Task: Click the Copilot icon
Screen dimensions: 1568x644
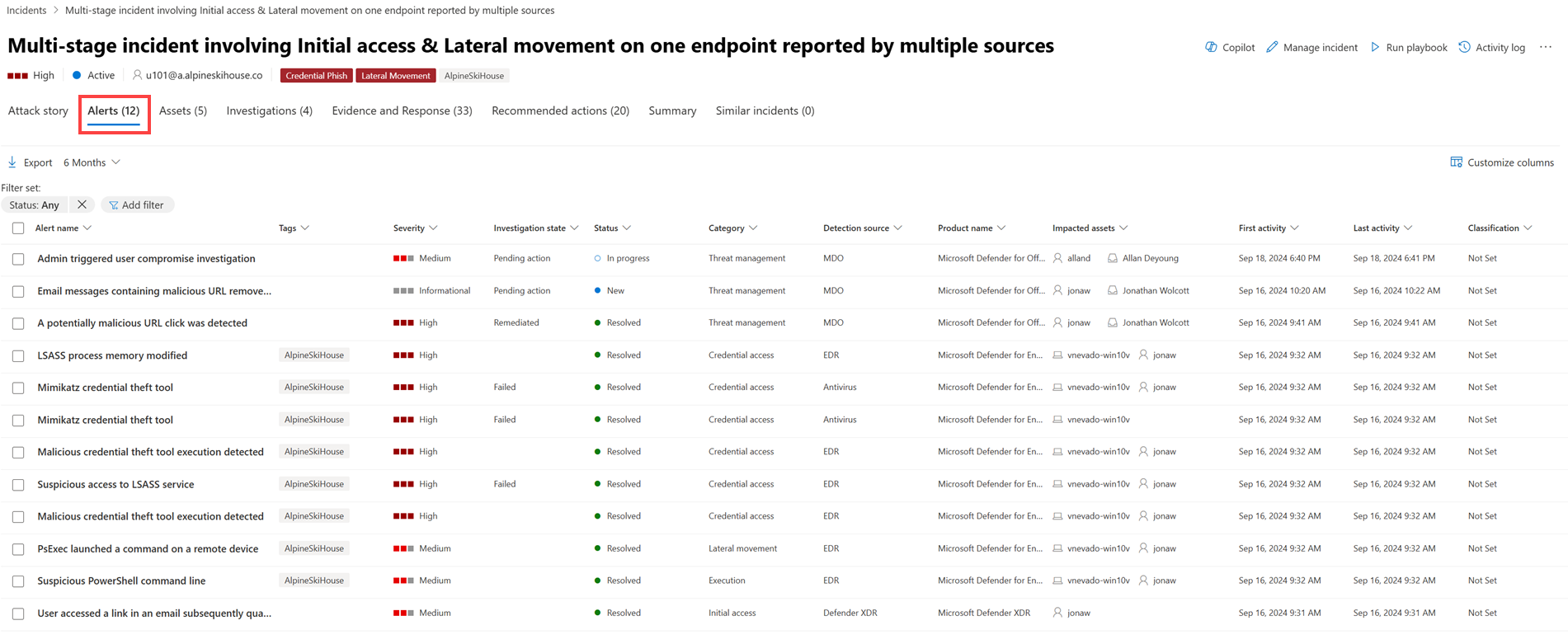Action: point(1211,47)
